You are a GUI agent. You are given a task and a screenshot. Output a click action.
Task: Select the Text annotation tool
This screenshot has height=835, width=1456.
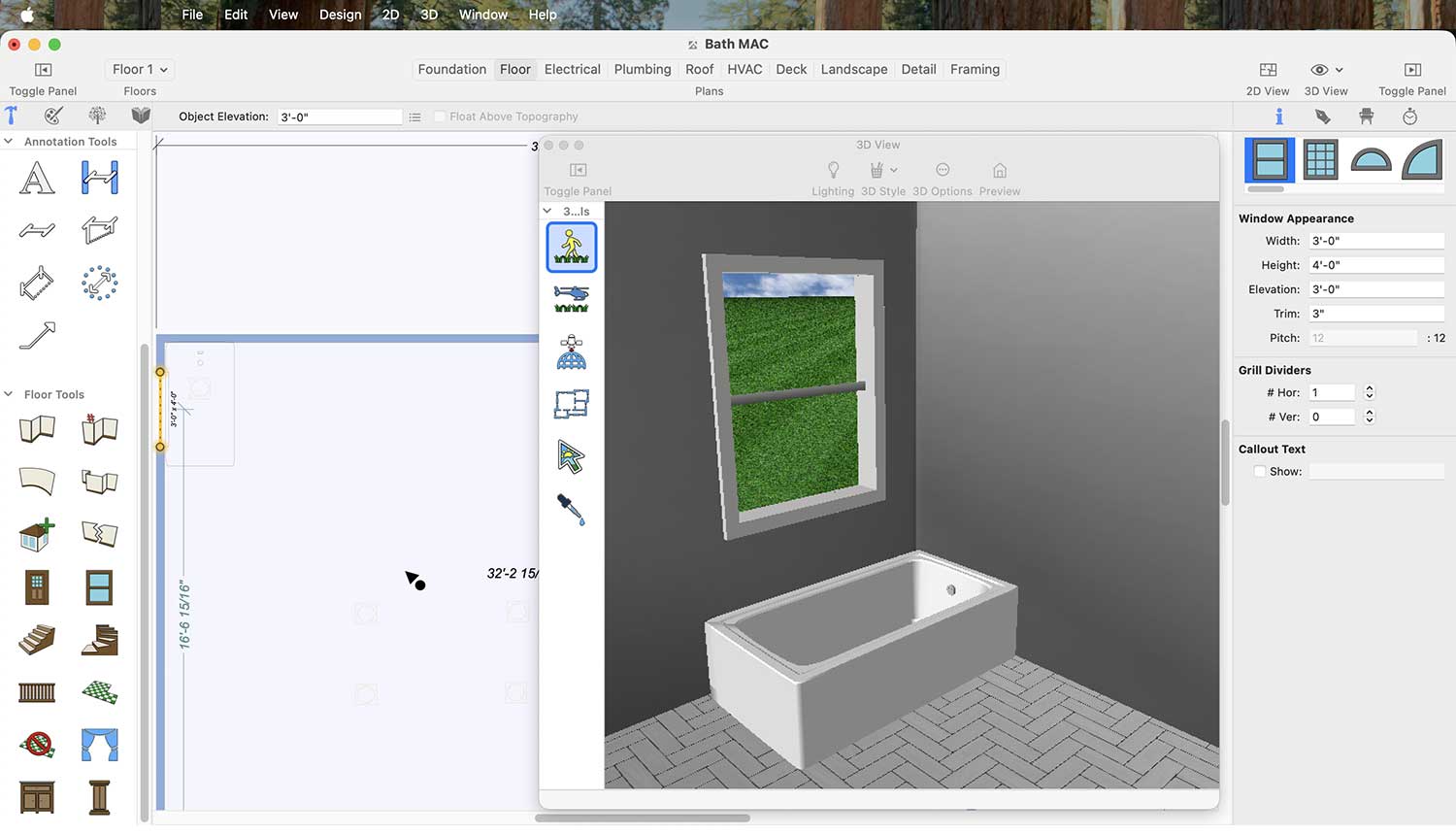click(x=37, y=178)
